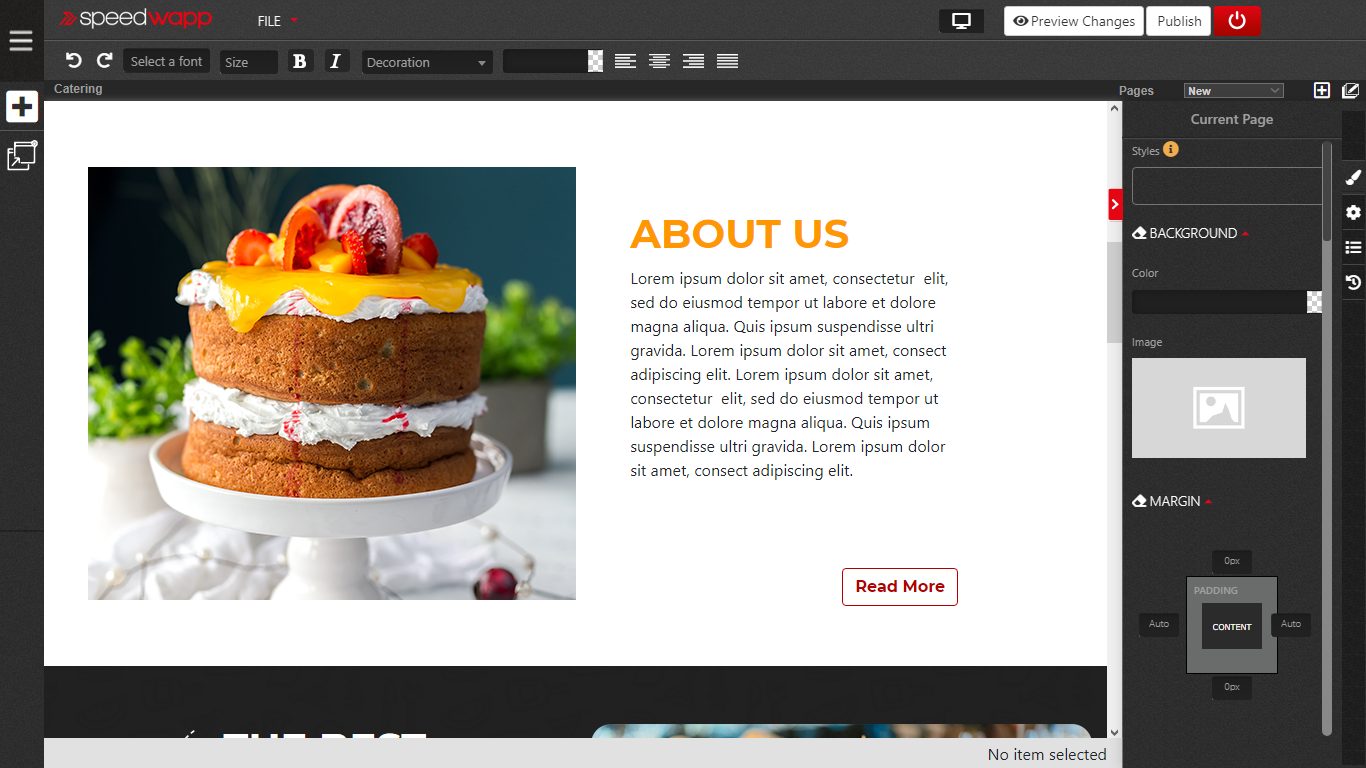This screenshot has width=1366, height=768.
Task: Open the history clock panel icon
Action: click(x=1353, y=283)
